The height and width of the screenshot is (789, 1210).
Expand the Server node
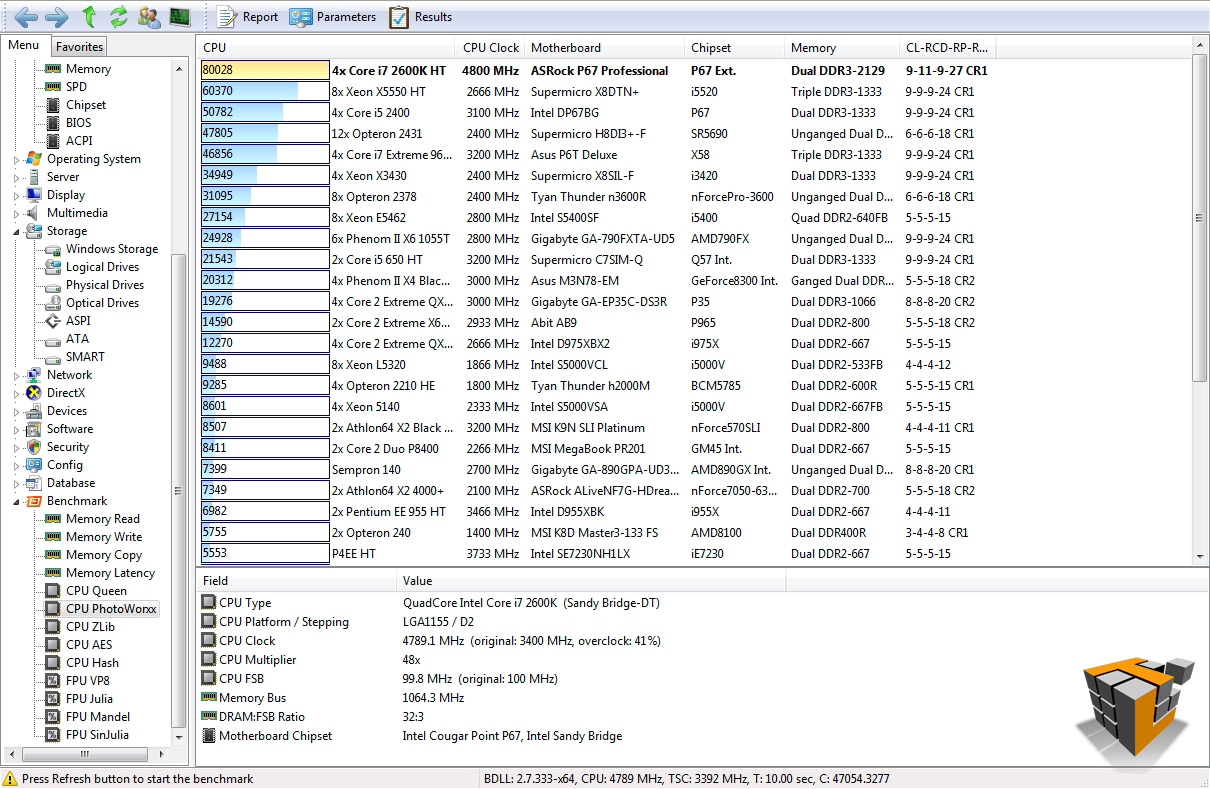pyautogui.click(x=16, y=177)
